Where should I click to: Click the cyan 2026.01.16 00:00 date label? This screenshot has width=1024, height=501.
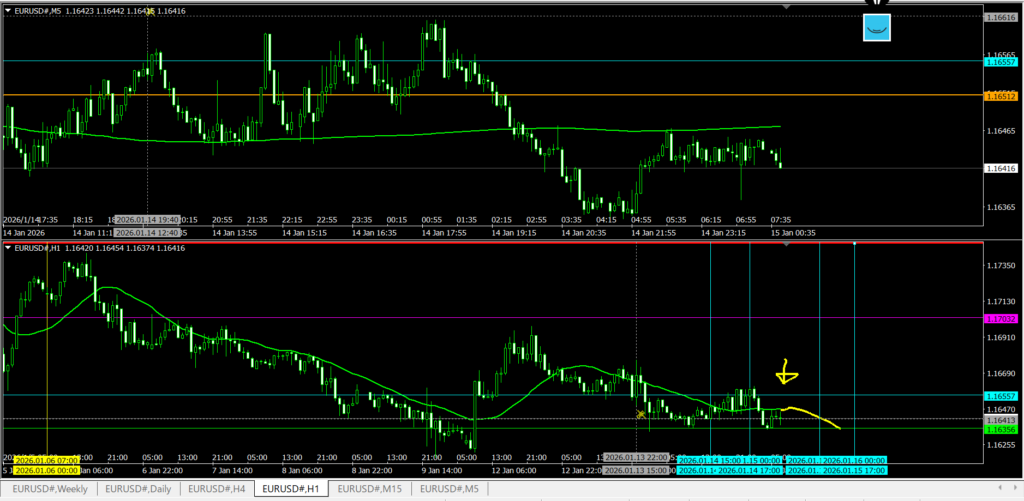coord(854,460)
